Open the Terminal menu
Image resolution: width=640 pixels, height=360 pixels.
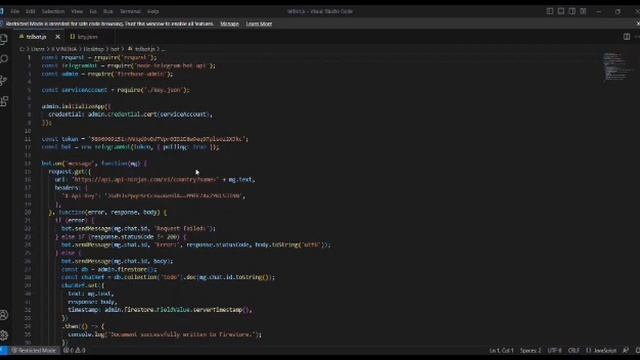click(x=130, y=11)
